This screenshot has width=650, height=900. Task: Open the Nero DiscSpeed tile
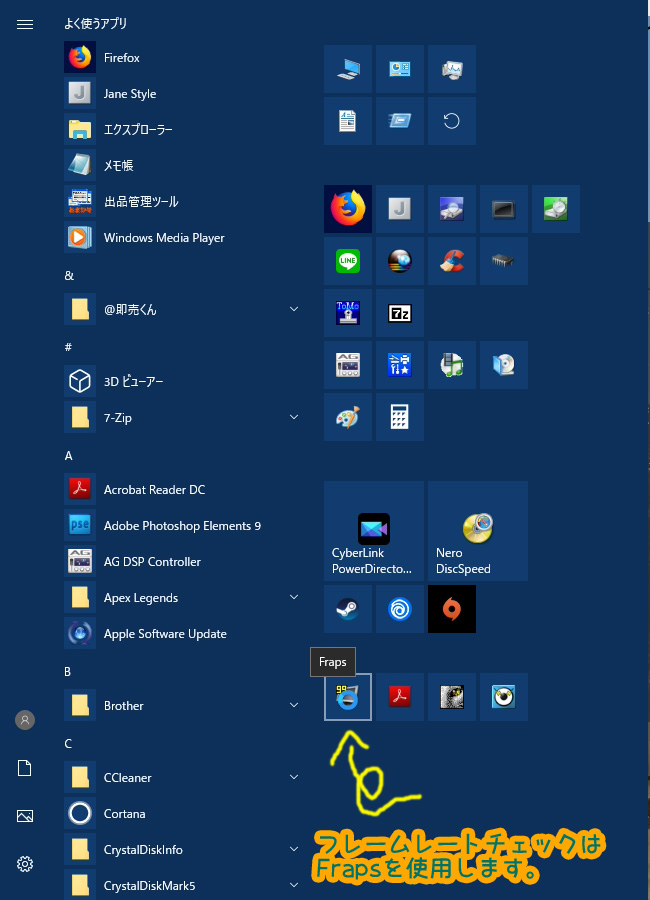(x=478, y=531)
